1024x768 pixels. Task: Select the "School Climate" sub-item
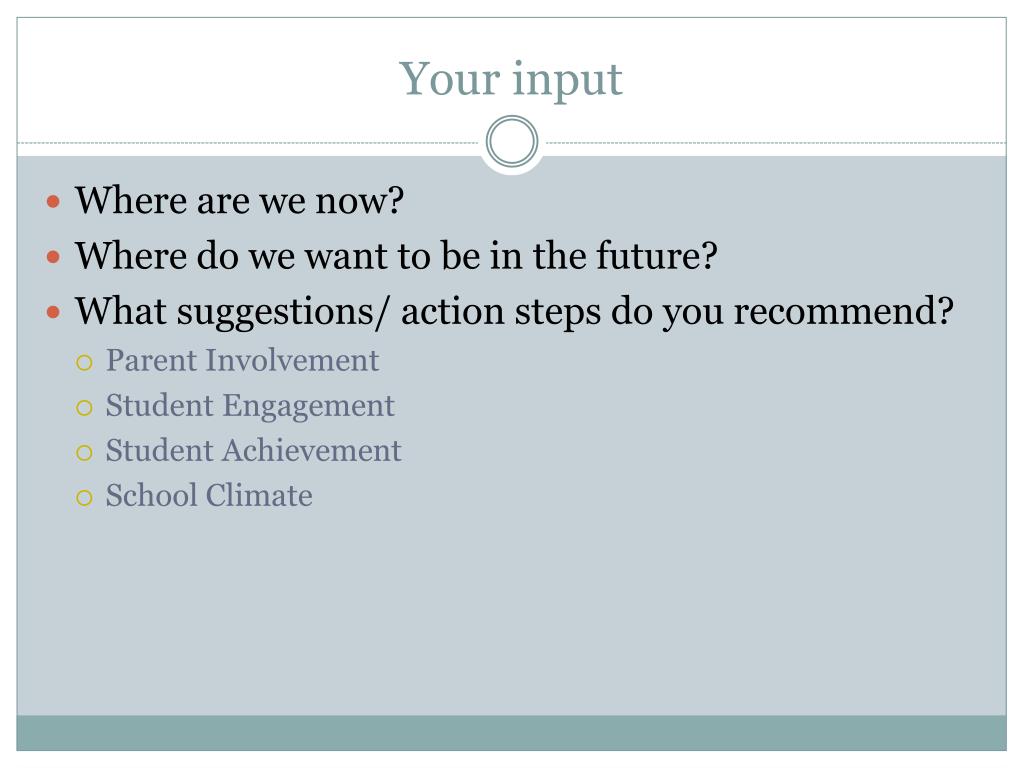(209, 496)
